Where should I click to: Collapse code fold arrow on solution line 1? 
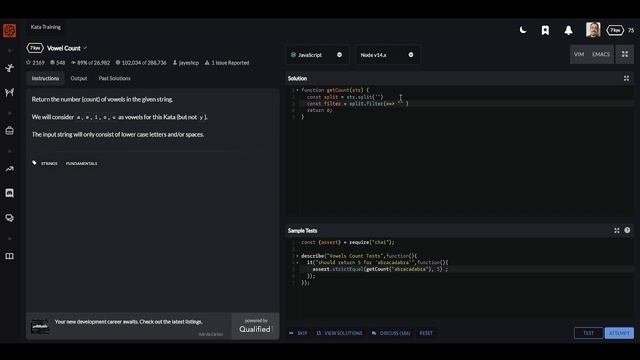pyautogui.click(x=297, y=90)
